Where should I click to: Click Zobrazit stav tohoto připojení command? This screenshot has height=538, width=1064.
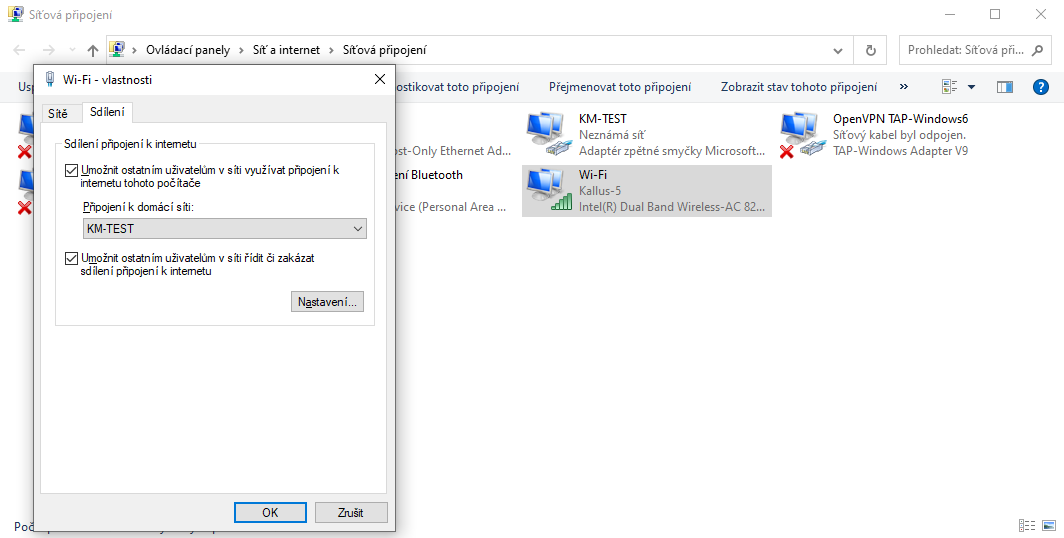[x=799, y=87]
